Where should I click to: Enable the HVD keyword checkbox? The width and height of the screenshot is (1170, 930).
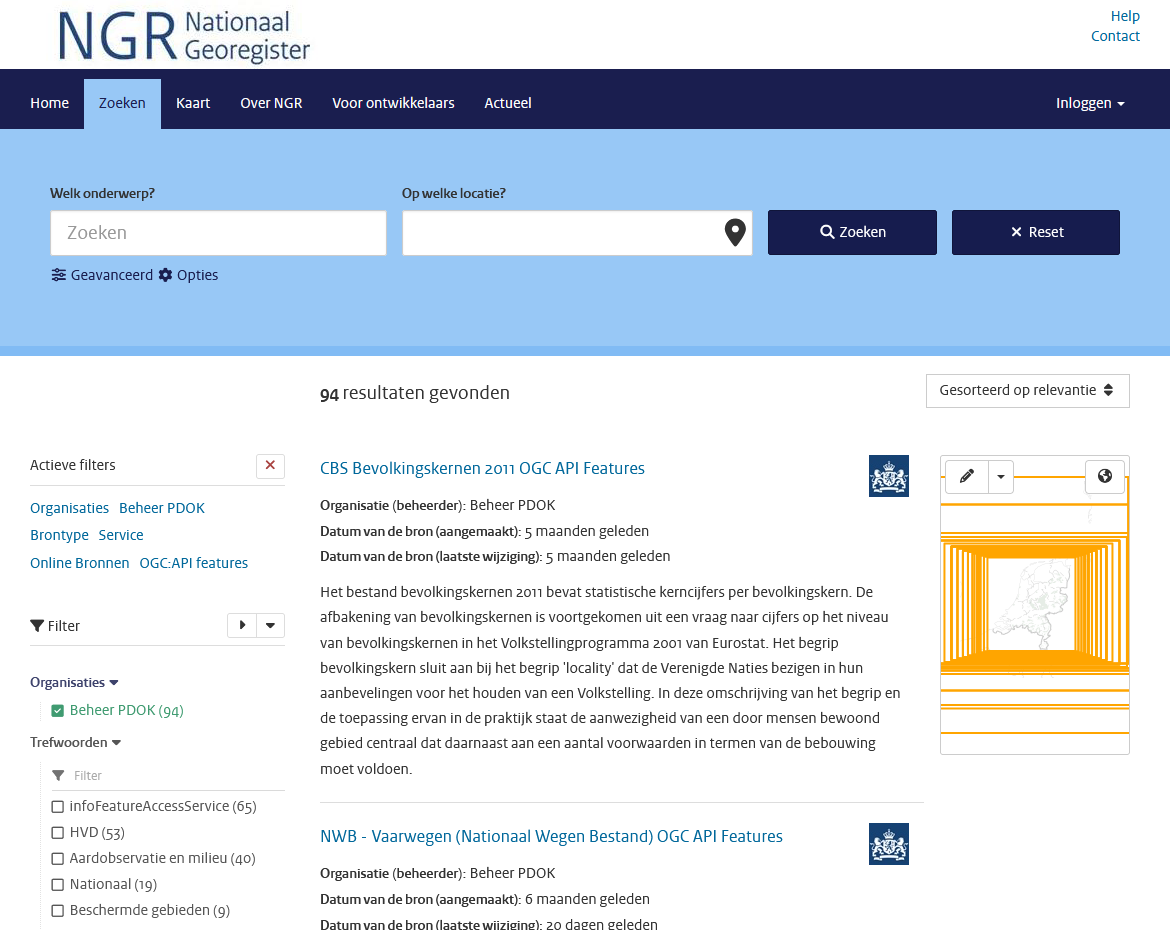coord(57,832)
